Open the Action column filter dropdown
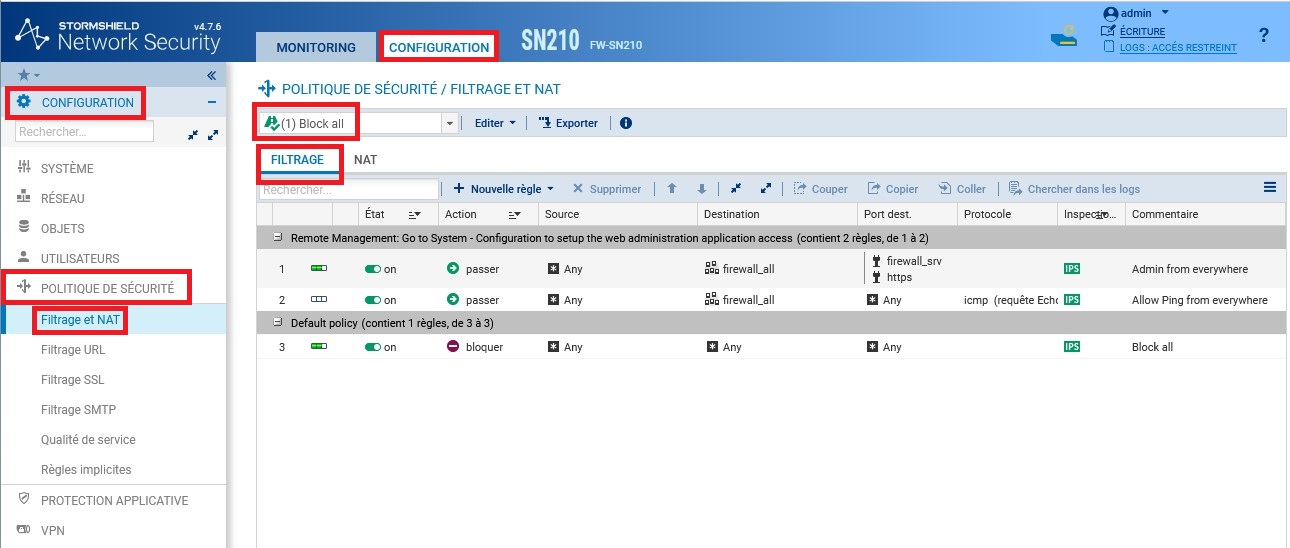The height and width of the screenshot is (548, 1290). 516,215
